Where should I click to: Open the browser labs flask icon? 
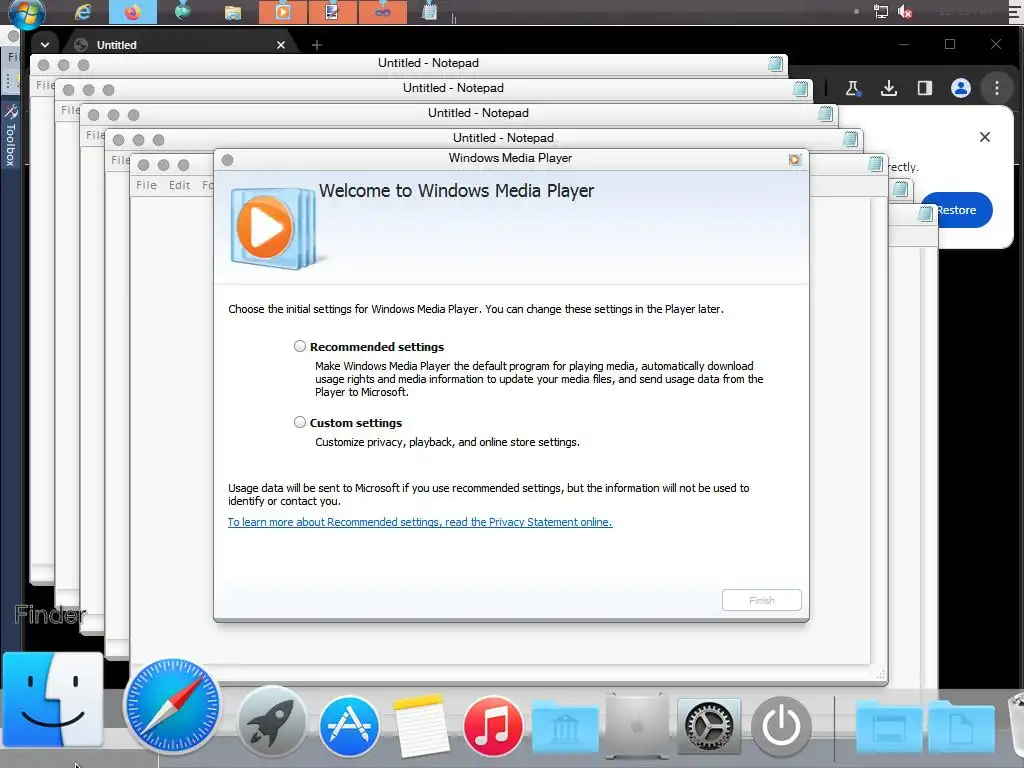pyautogui.click(x=852, y=88)
